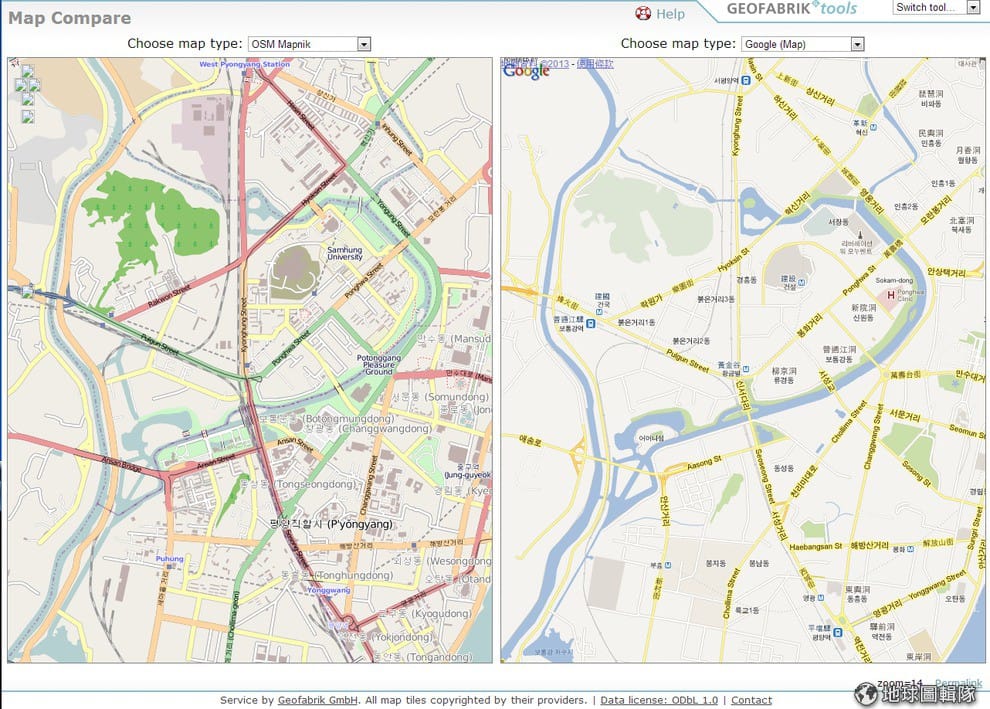Image resolution: width=990 pixels, height=709 pixels.
Task: Click the arrow of the Switch tool select box
Action: point(973,8)
